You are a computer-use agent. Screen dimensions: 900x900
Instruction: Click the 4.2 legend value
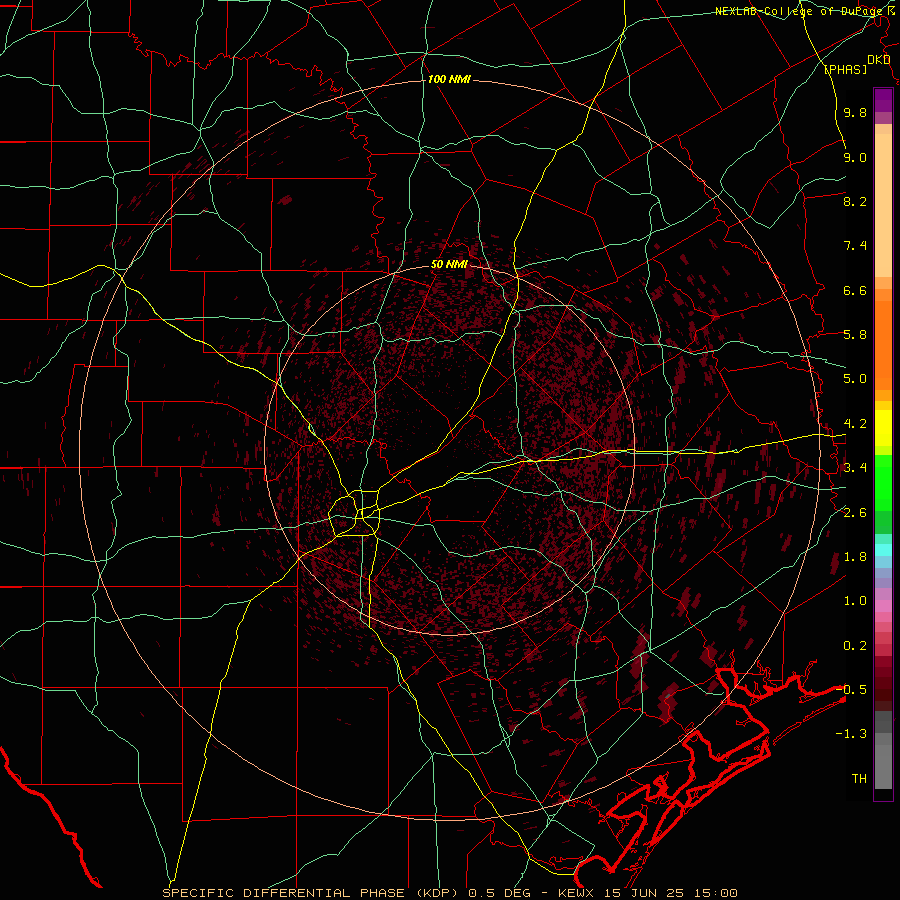pyautogui.click(x=855, y=424)
